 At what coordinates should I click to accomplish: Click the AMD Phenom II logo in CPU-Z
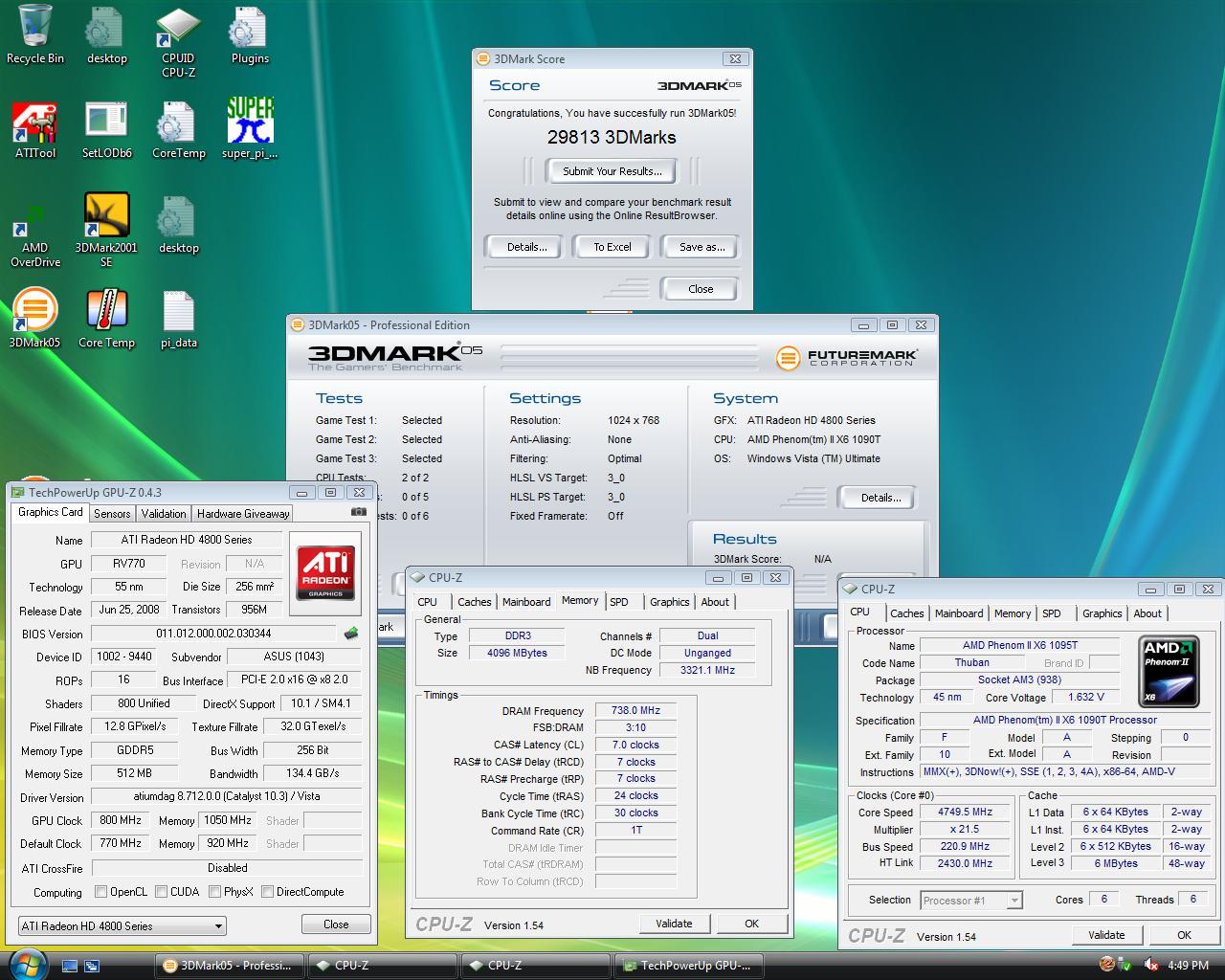tap(1168, 672)
